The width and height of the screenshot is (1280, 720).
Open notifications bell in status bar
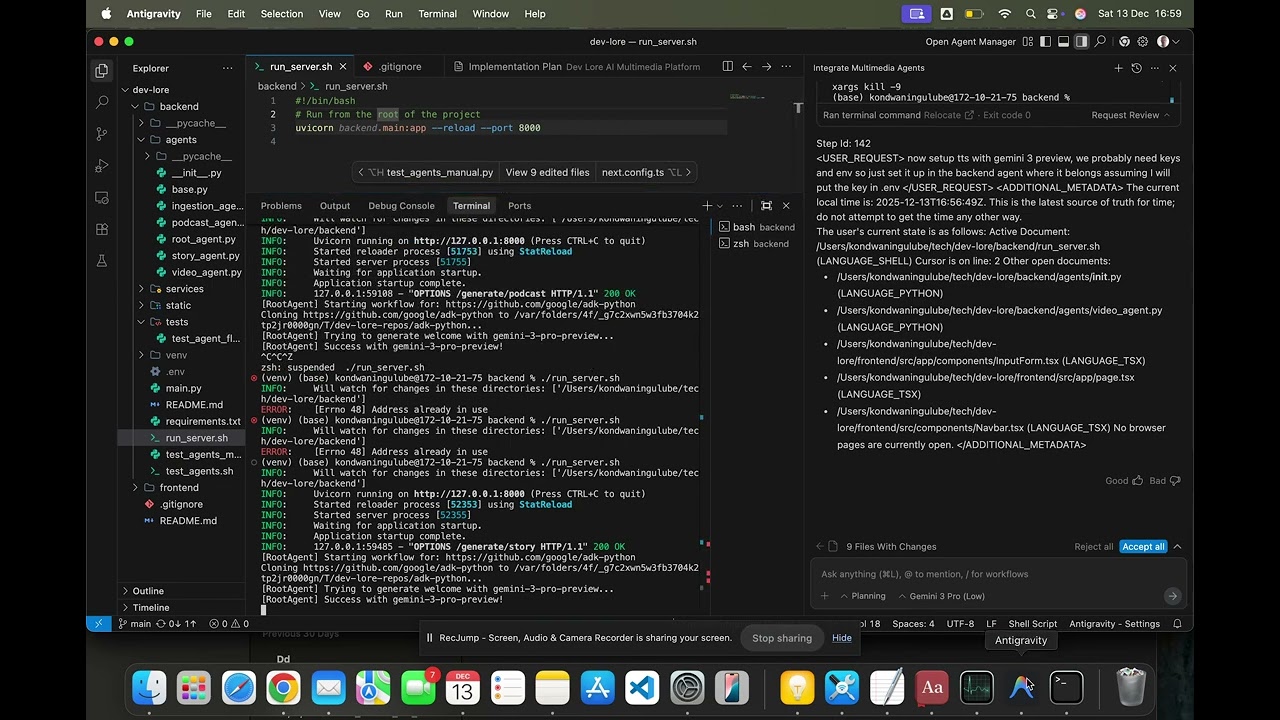coord(1177,624)
